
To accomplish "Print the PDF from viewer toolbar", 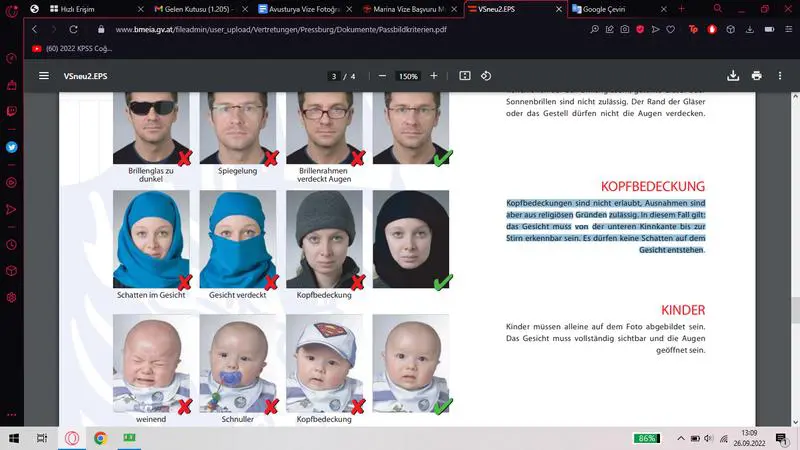I will 756,76.
